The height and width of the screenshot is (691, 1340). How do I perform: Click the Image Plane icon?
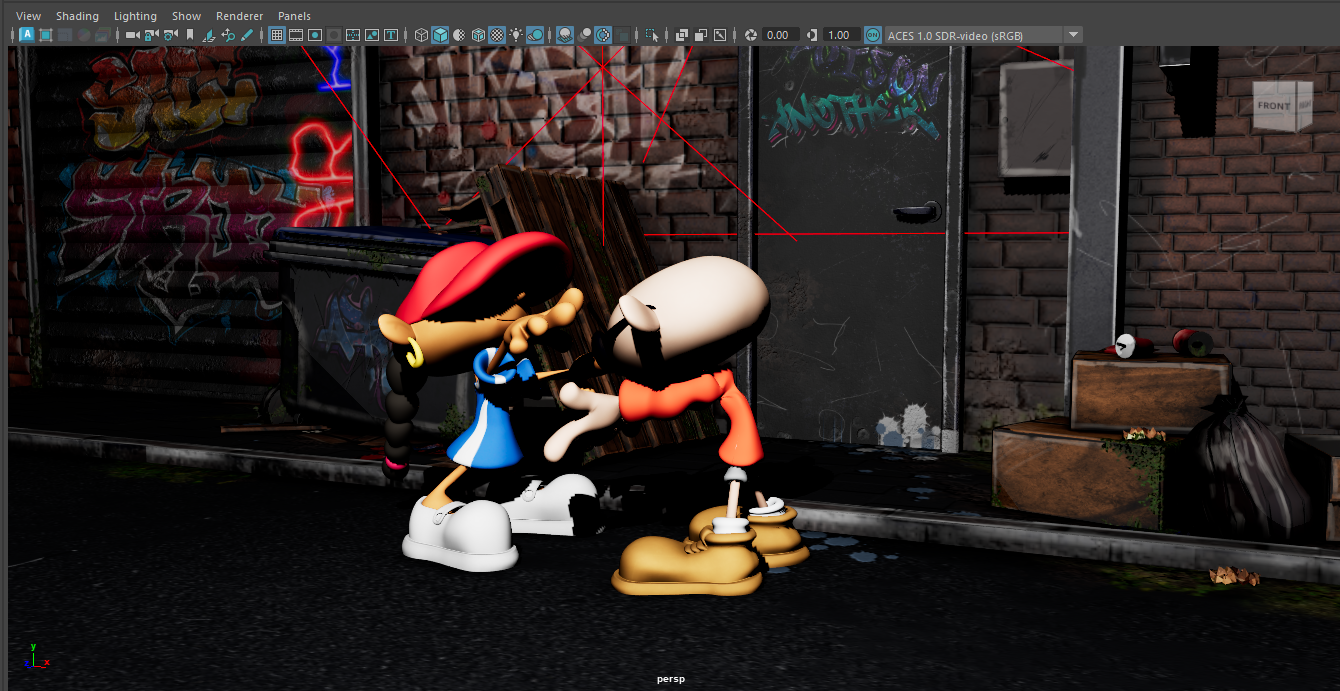click(x=209, y=35)
